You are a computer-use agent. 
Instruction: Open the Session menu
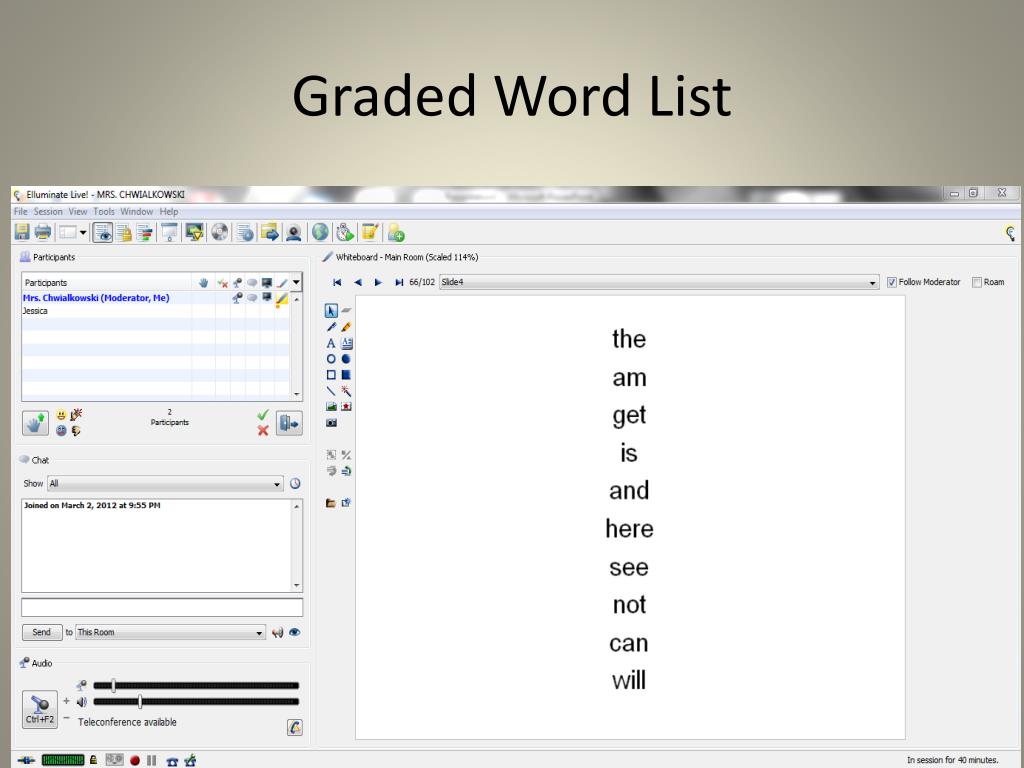point(48,212)
